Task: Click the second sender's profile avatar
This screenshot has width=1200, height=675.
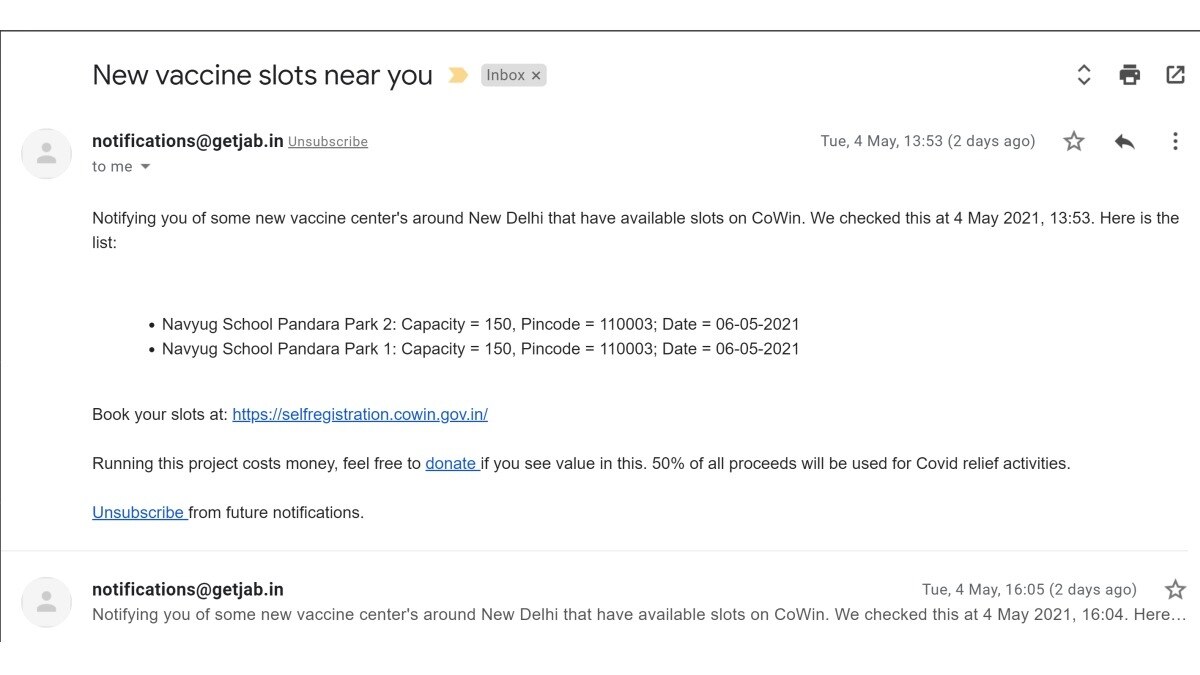Action: point(46,602)
